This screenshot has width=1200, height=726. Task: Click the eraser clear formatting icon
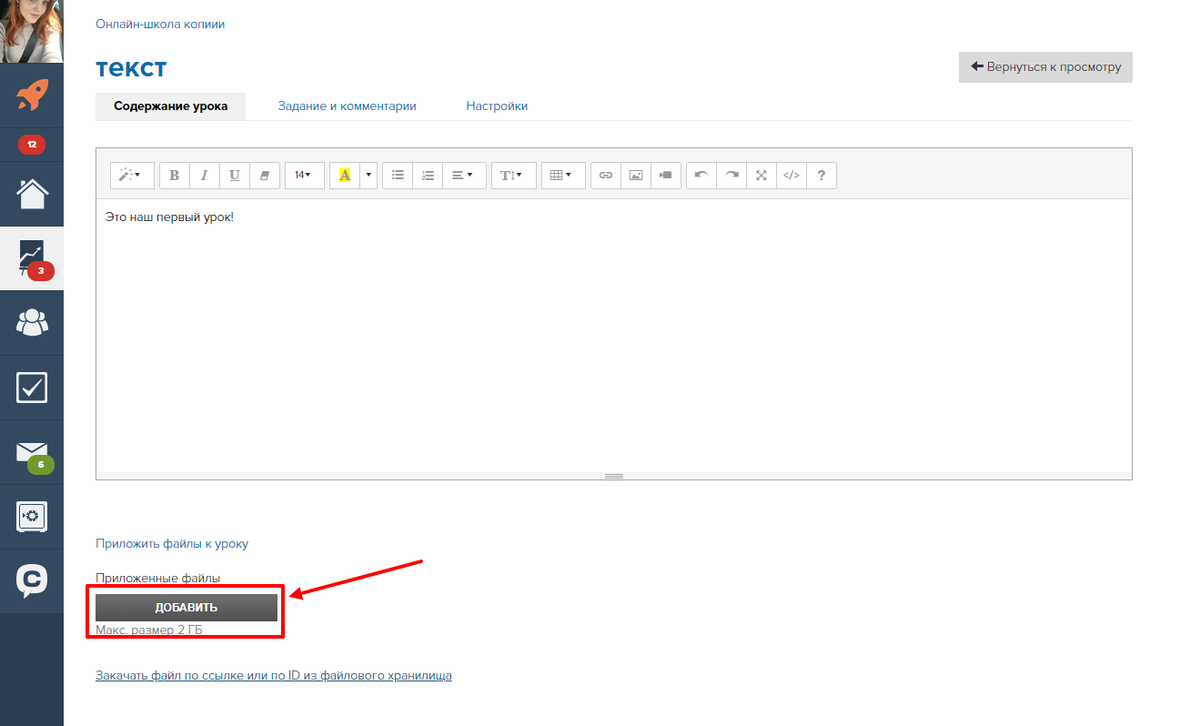264,175
